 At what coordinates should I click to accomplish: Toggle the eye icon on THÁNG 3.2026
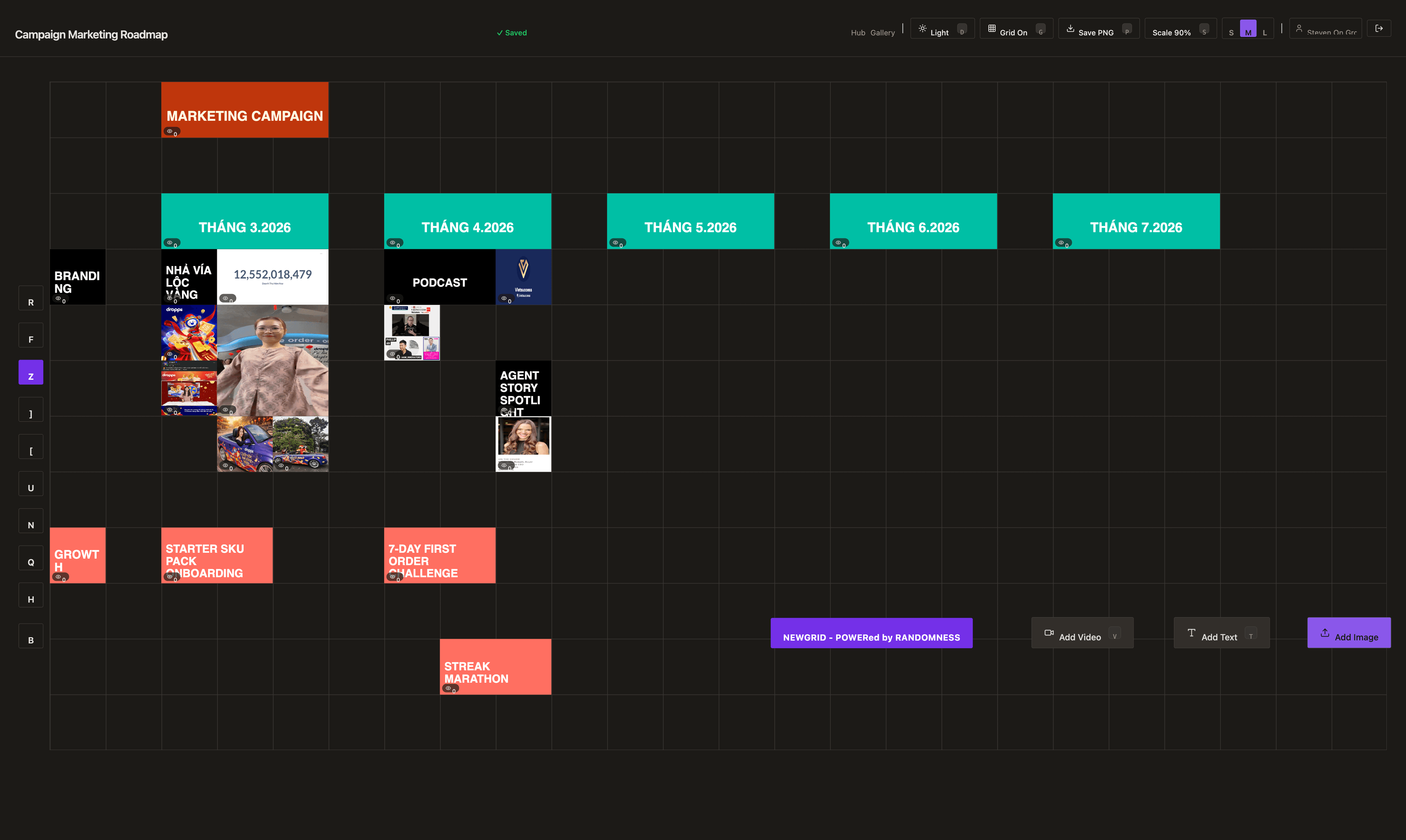click(171, 242)
